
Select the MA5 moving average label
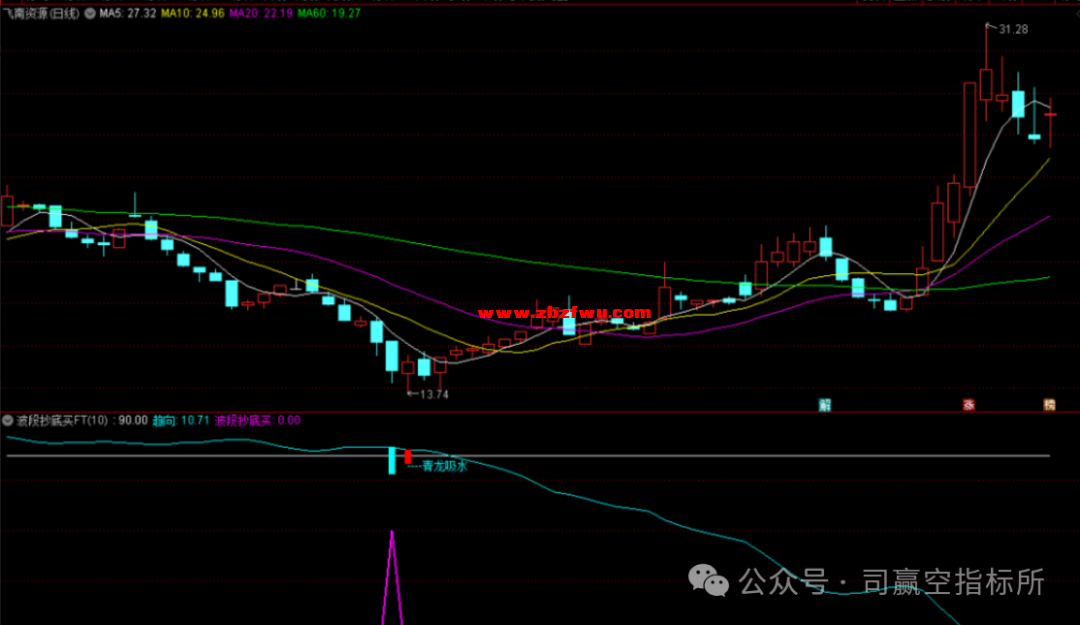click(x=128, y=14)
